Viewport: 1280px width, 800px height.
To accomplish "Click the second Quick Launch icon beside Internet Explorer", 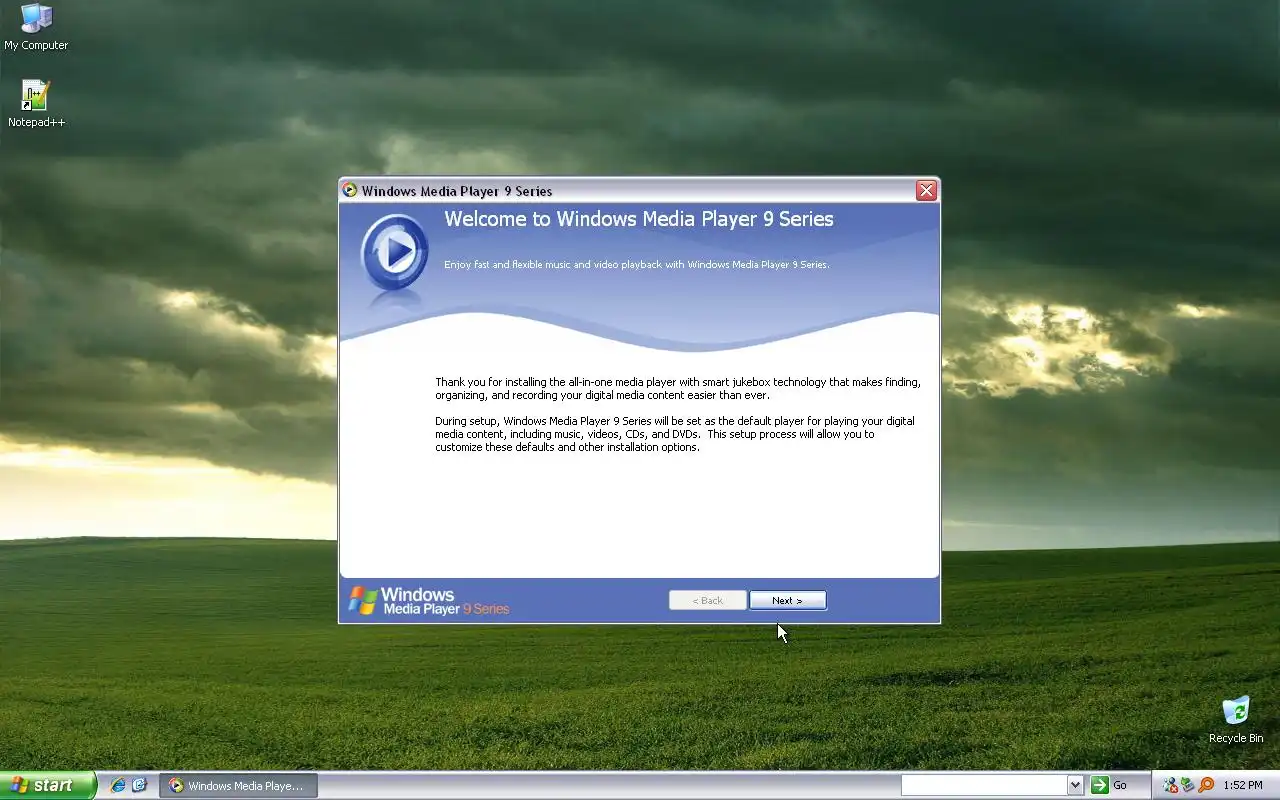I will 140,785.
